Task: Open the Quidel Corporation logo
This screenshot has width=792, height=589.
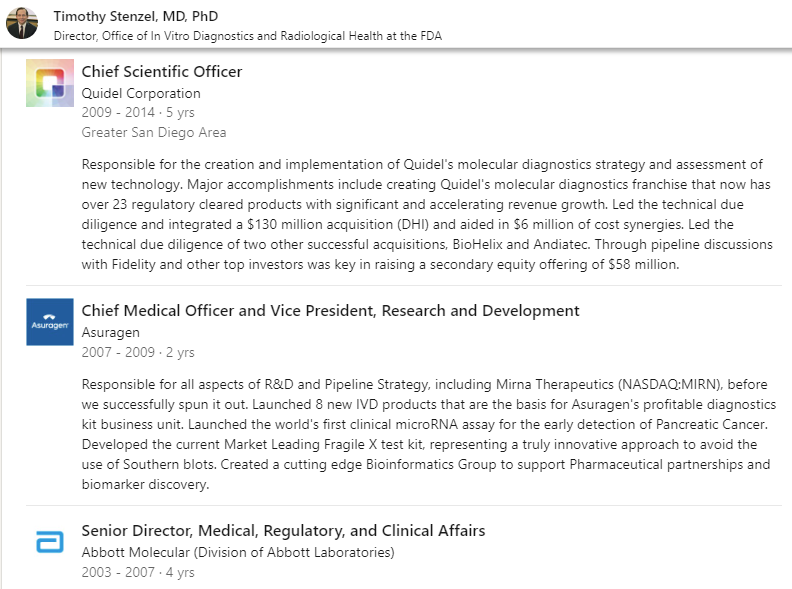Action: tap(49, 83)
